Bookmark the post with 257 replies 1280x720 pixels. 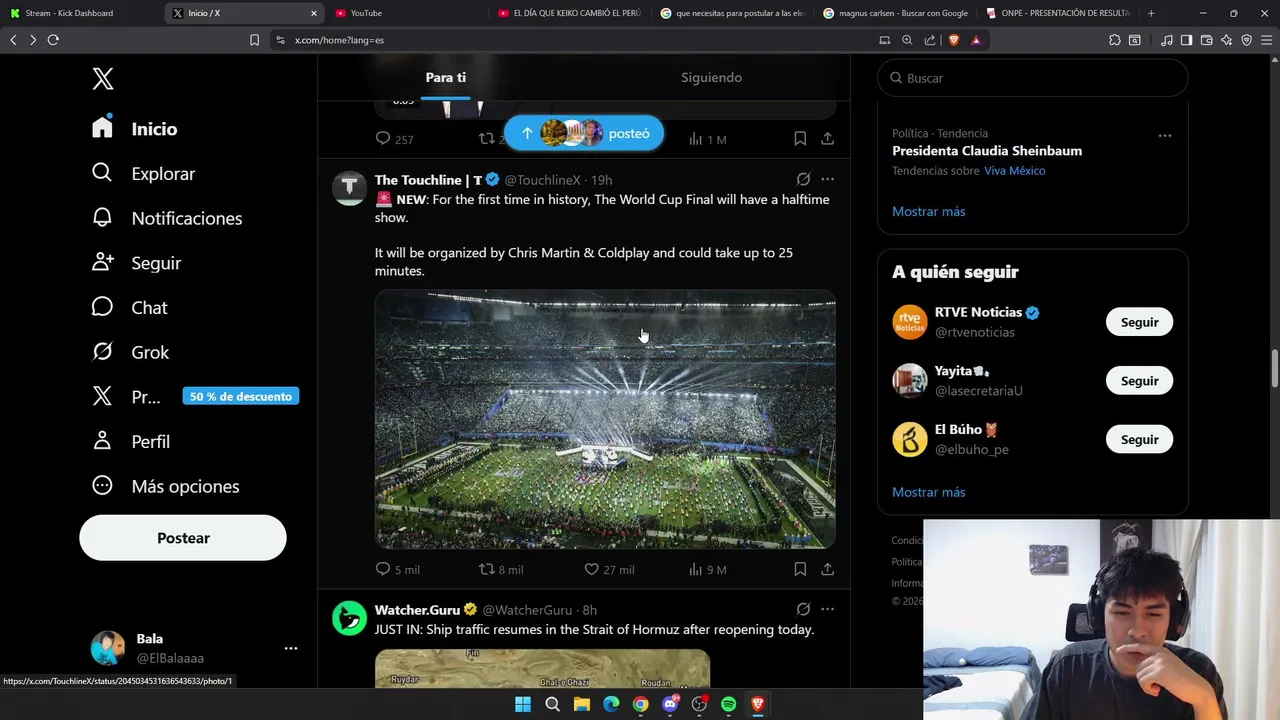(800, 139)
